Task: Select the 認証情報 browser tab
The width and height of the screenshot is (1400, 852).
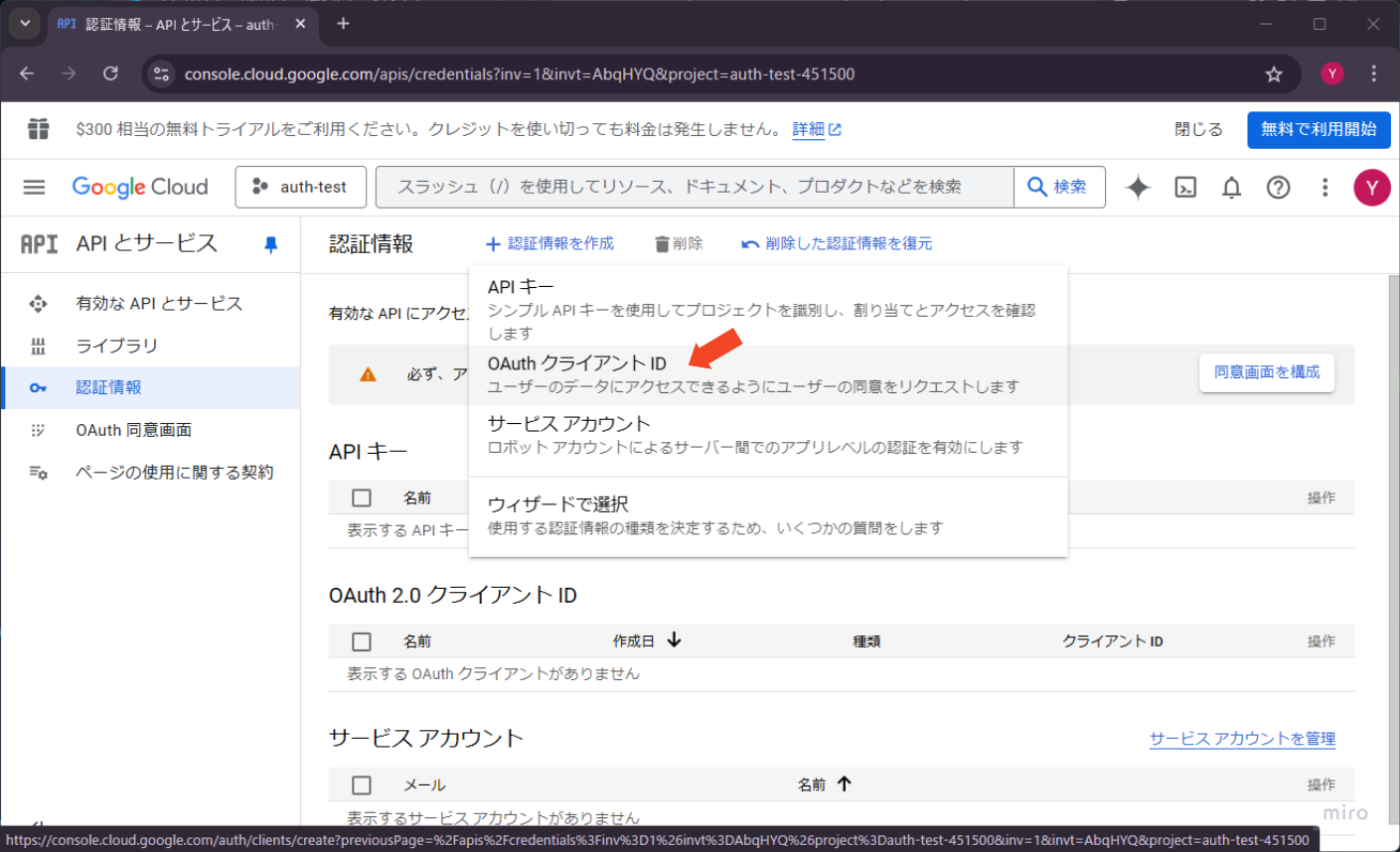Action: tap(185, 23)
